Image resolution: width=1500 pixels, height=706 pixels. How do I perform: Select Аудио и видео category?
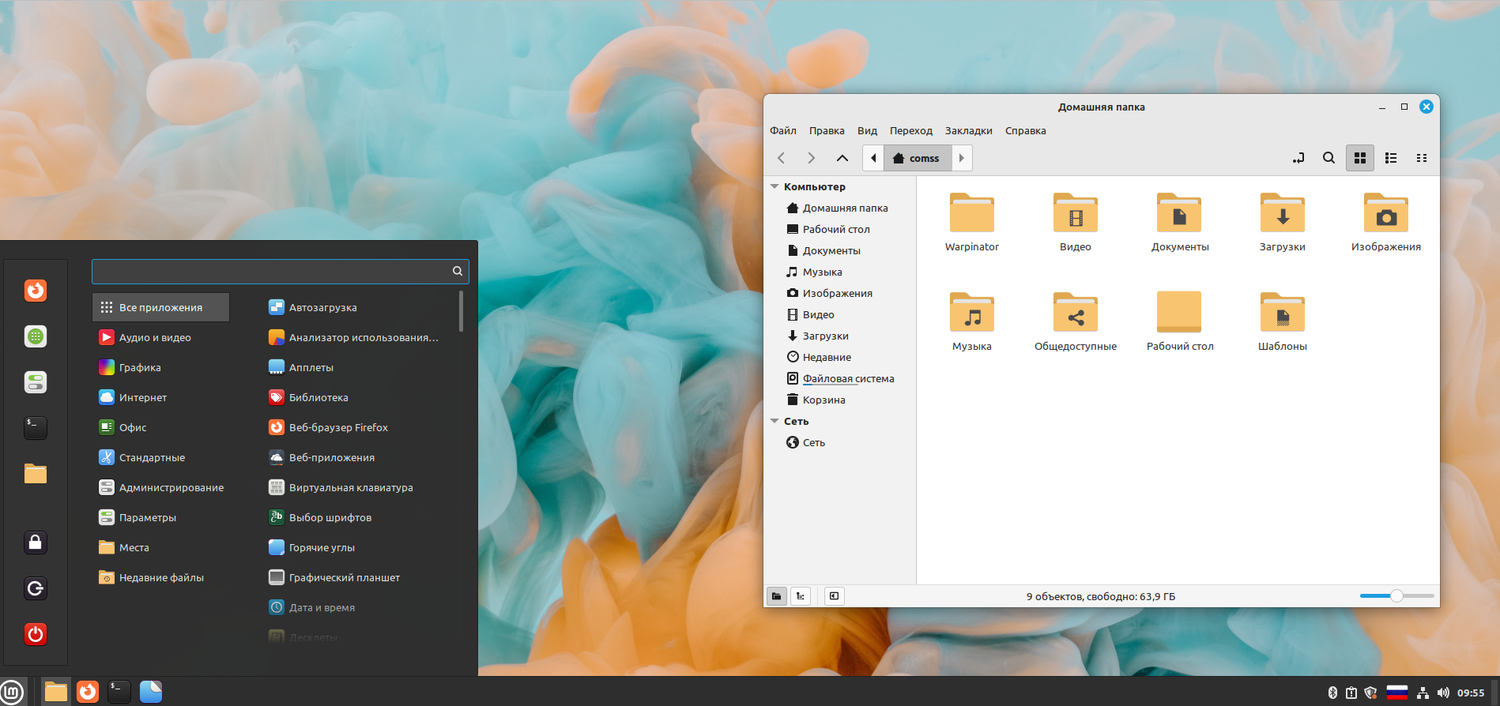pos(161,337)
